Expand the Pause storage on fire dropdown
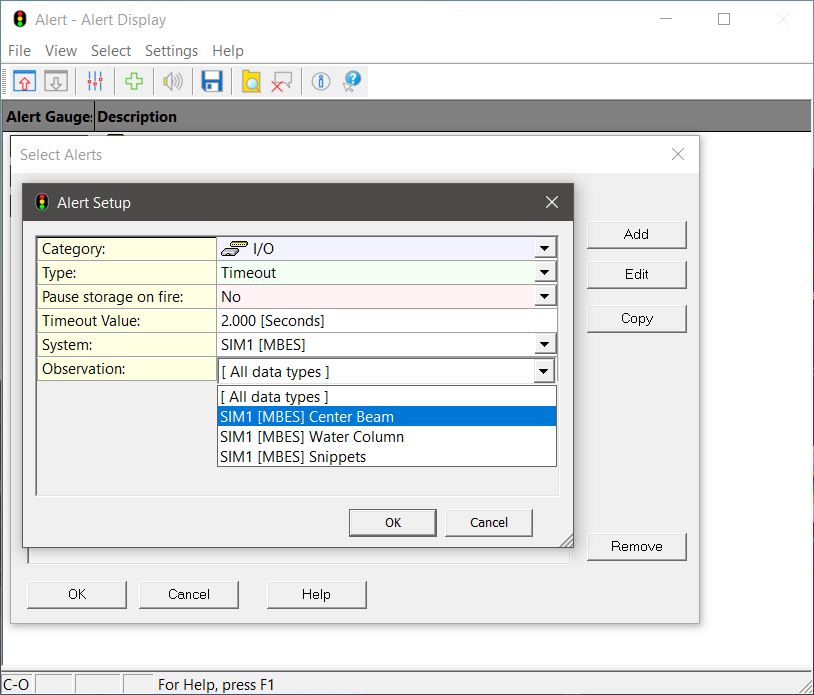Image resolution: width=814 pixels, height=695 pixels. 544,297
